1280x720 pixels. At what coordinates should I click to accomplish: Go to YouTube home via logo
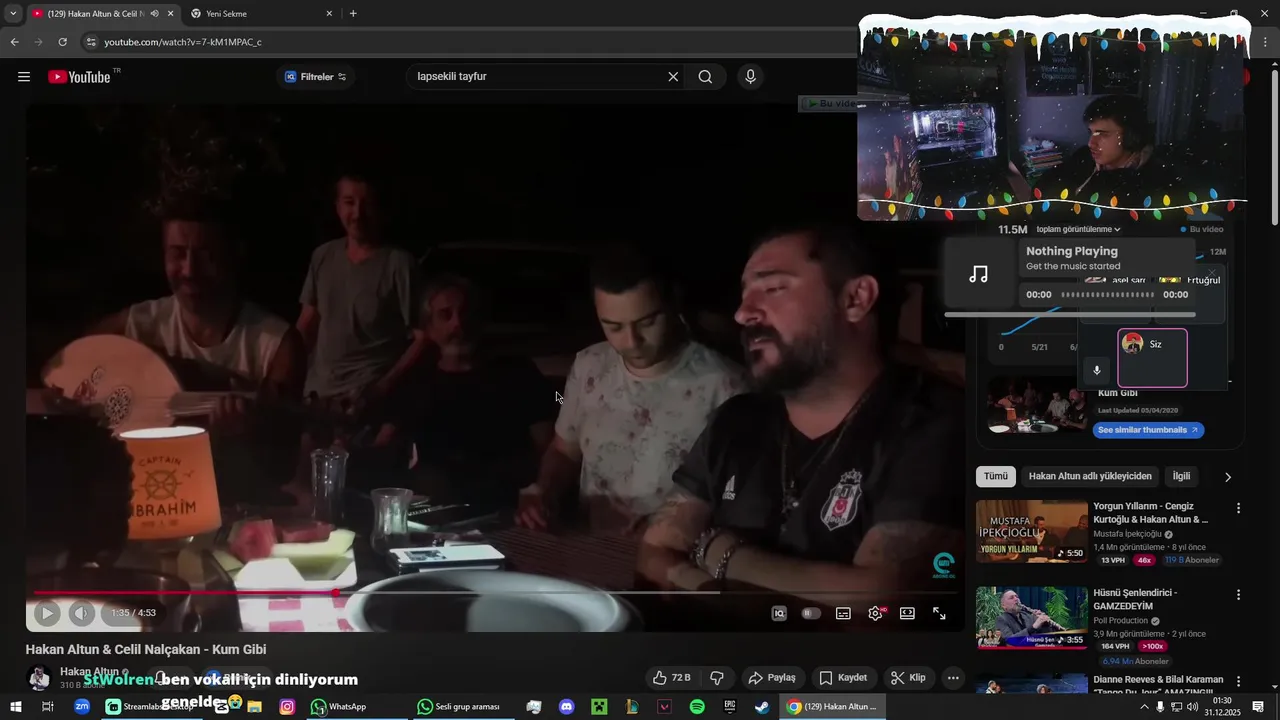pyautogui.click(x=79, y=77)
